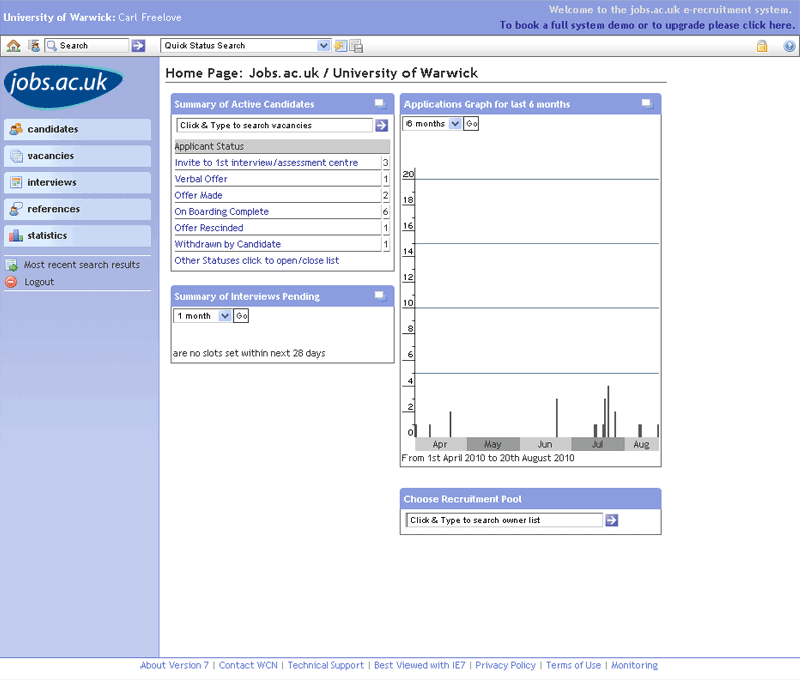Click the blue arrow next to toolbar Search
Viewport: 800px width, 680px height.
[139, 46]
